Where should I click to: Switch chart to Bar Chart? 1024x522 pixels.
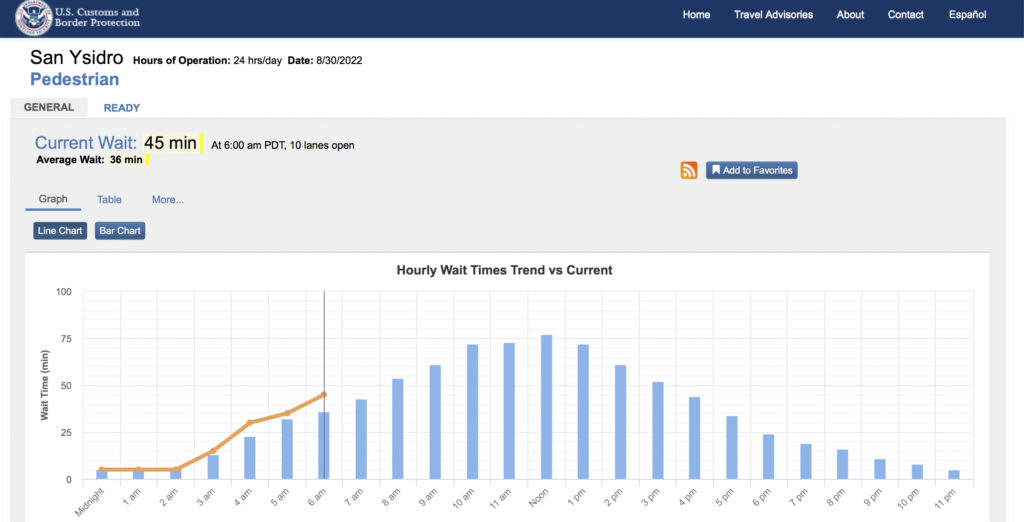point(120,231)
